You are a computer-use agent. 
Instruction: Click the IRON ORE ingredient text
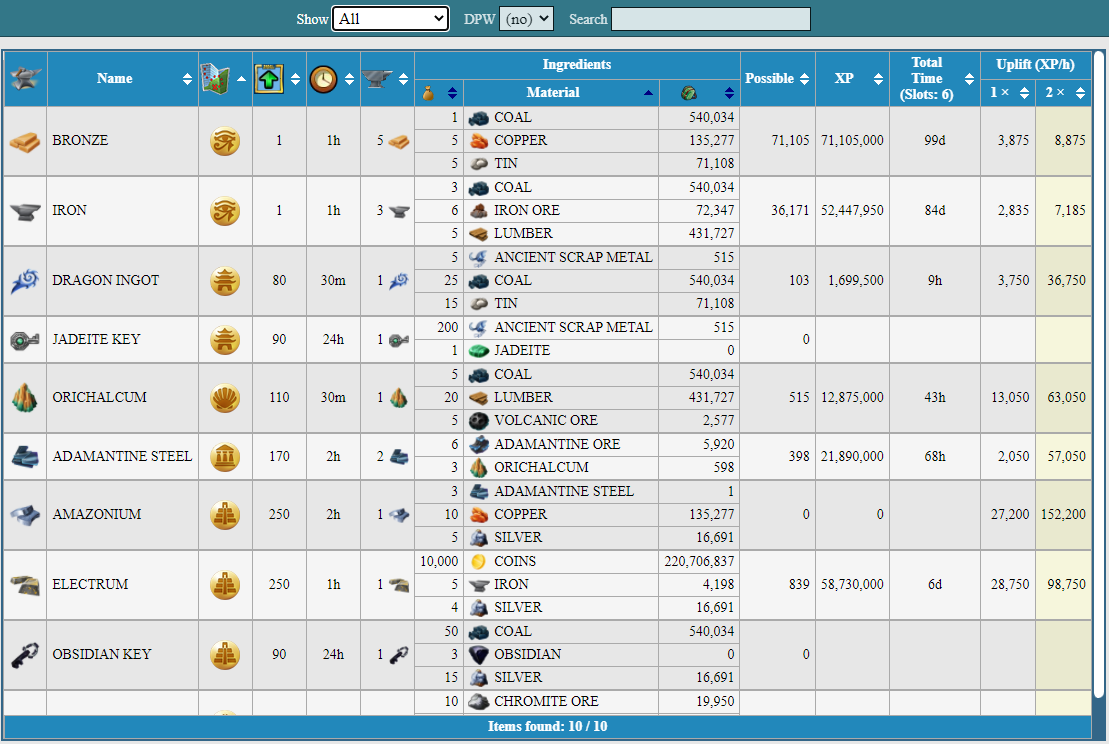pyautogui.click(x=526, y=211)
